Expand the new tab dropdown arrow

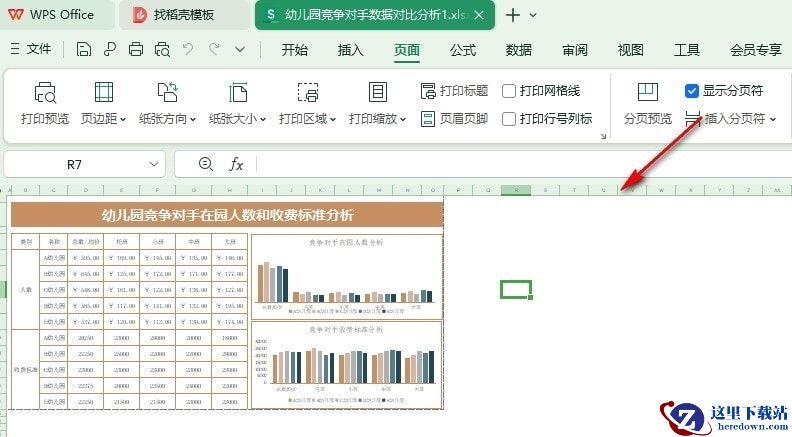[533, 15]
